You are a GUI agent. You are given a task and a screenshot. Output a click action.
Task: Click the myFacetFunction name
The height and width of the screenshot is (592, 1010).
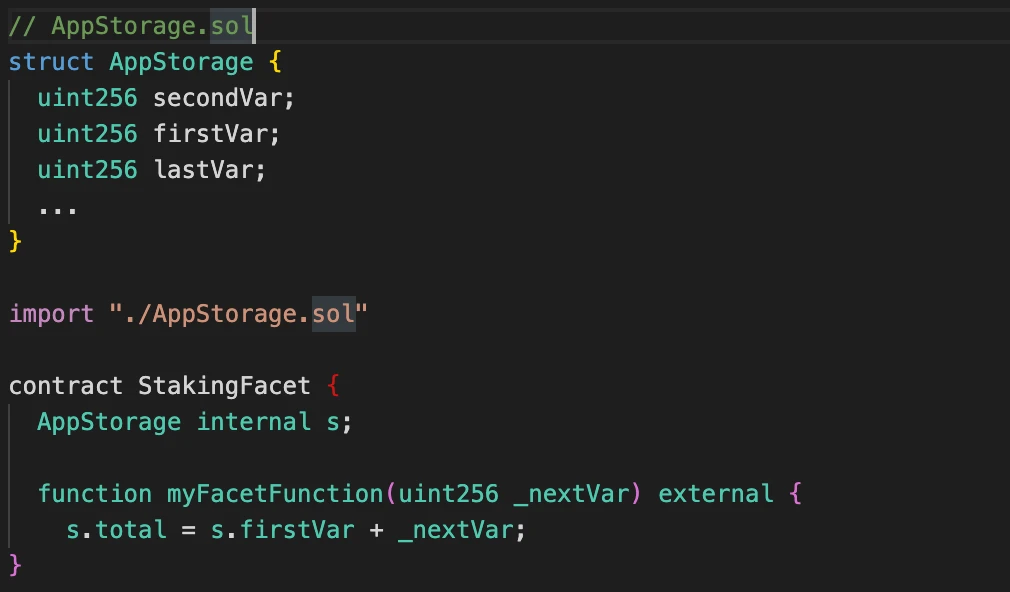pos(275,494)
